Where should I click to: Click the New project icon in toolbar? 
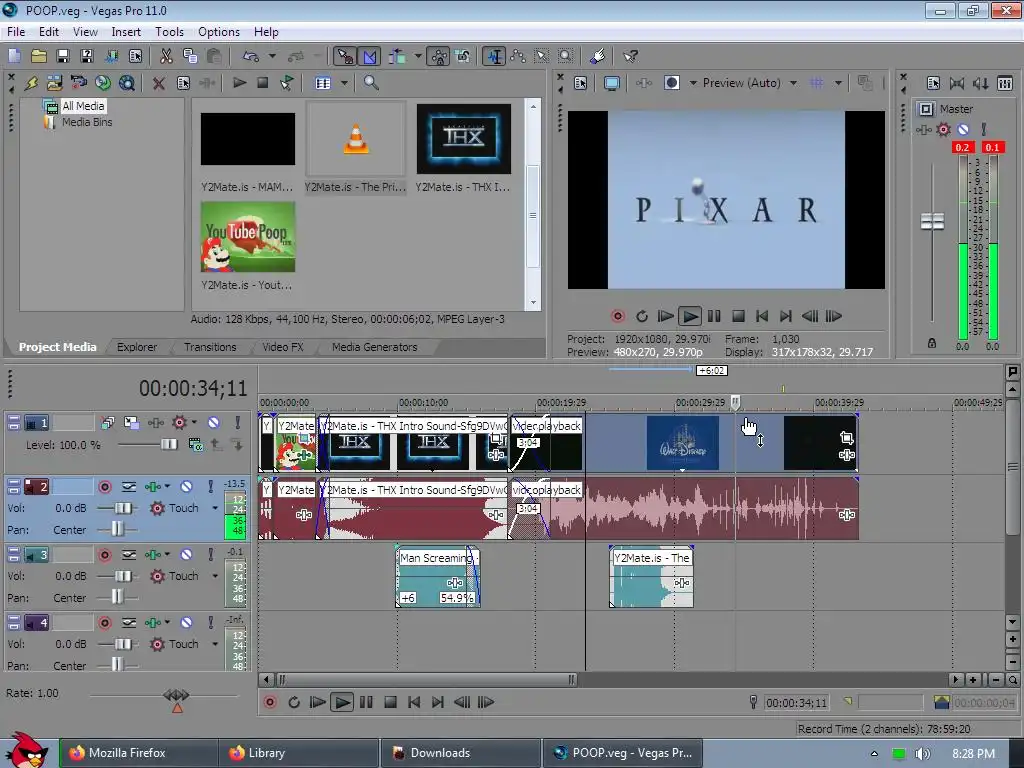(14, 56)
